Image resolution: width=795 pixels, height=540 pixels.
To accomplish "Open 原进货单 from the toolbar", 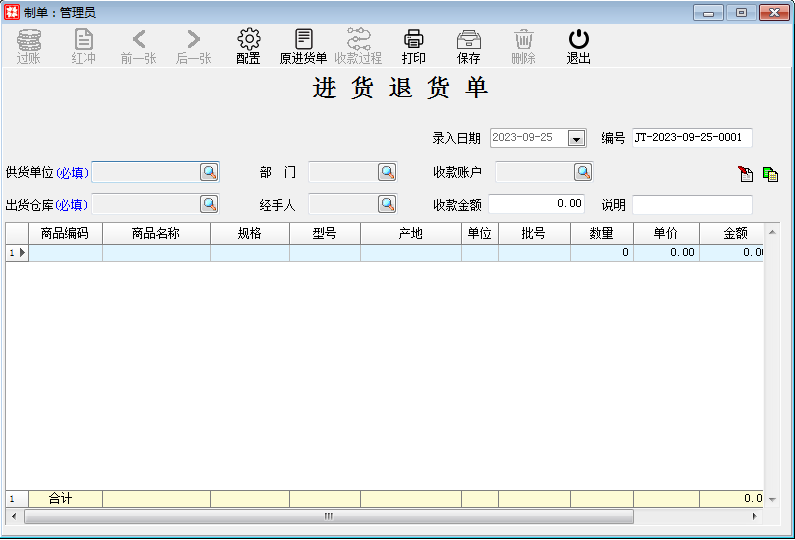I will click(303, 40).
